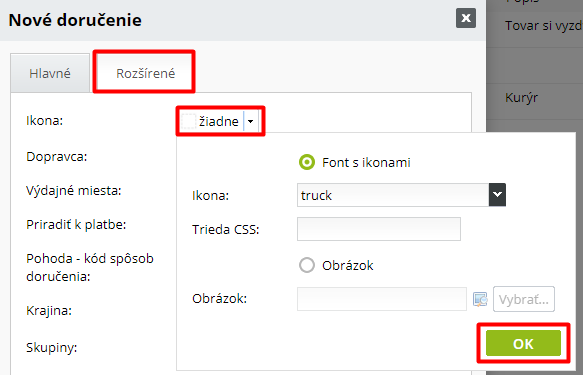Viewport: 583px width, 375px height.
Task: Click the Vybrať... button
Action: (524, 299)
